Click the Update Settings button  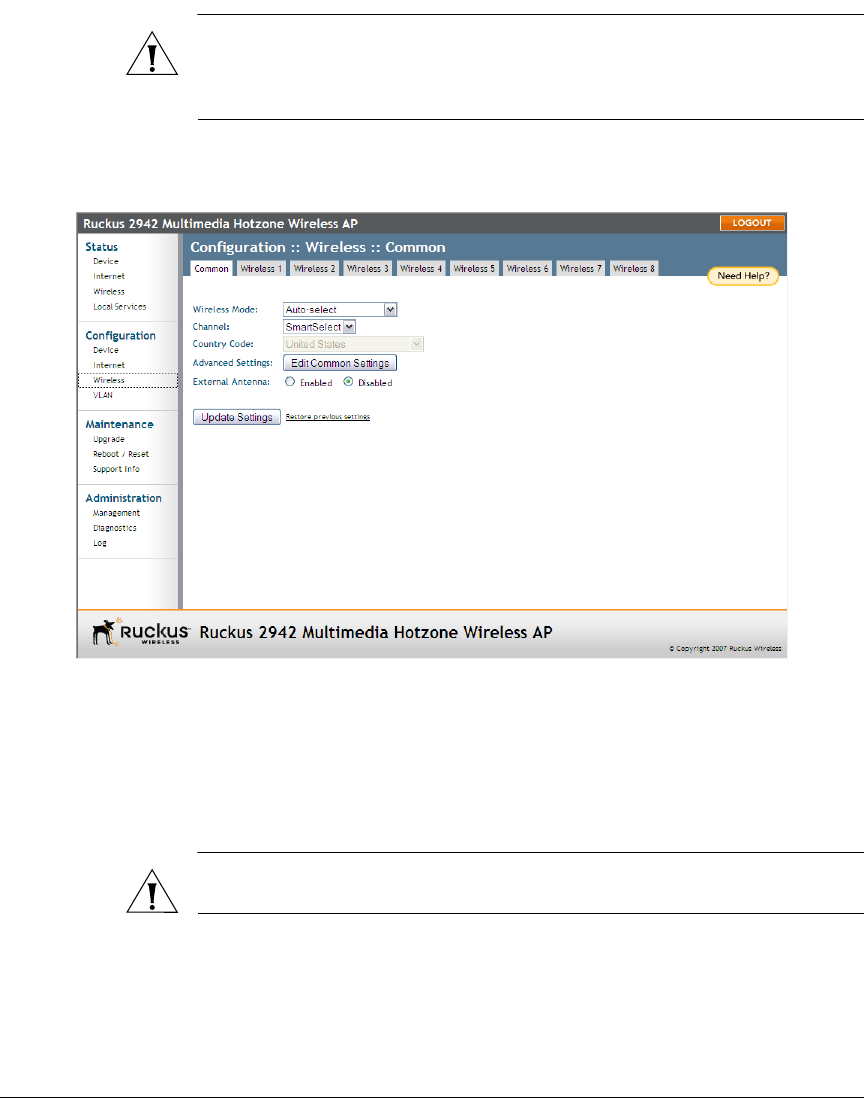(x=237, y=417)
